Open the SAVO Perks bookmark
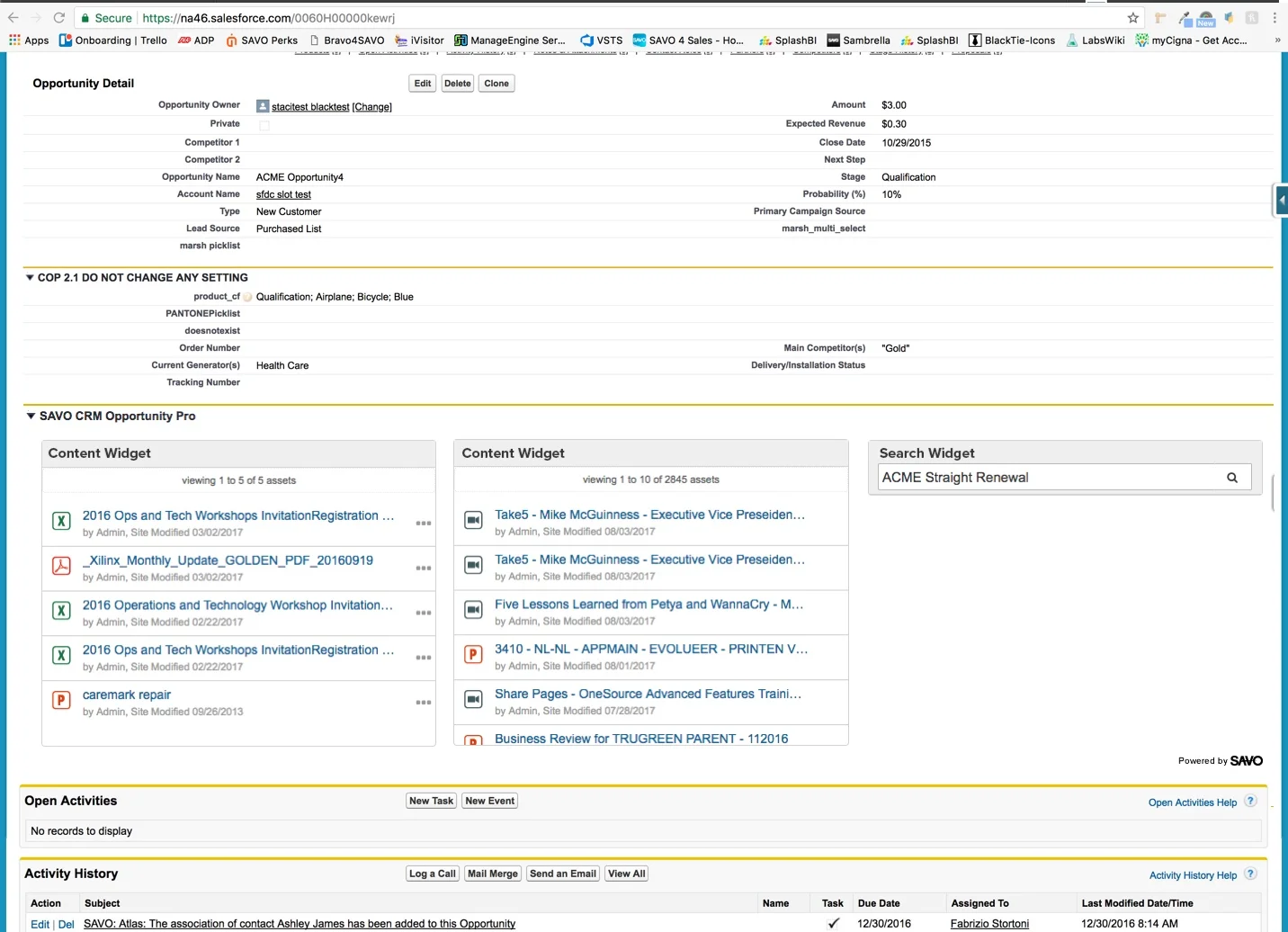Image resolution: width=1288 pixels, height=932 pixels. tap(262, 40)
